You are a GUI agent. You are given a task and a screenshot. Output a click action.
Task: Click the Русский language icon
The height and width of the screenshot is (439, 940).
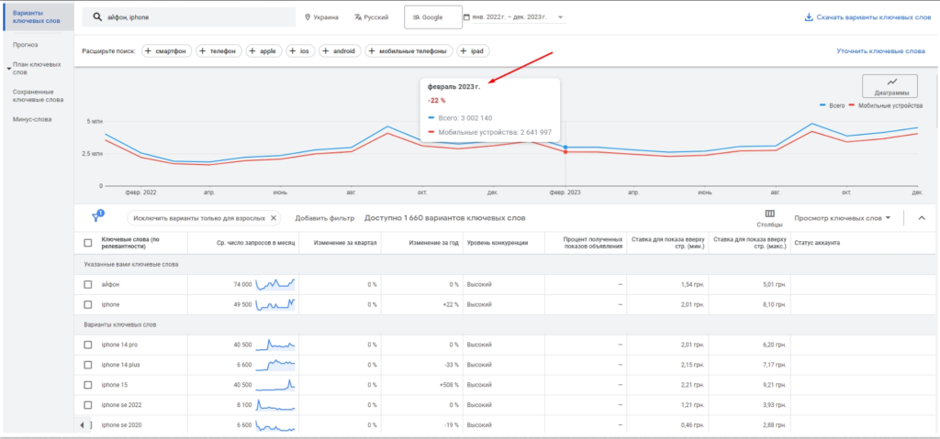click(x=357, y=17)
